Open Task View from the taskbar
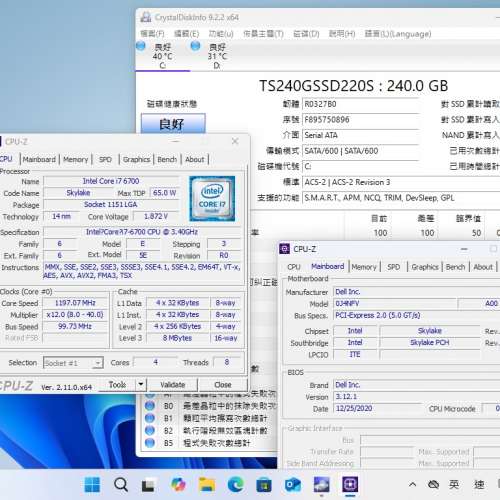The width and height of the screenshot is (500, 500). click(148, 485)
